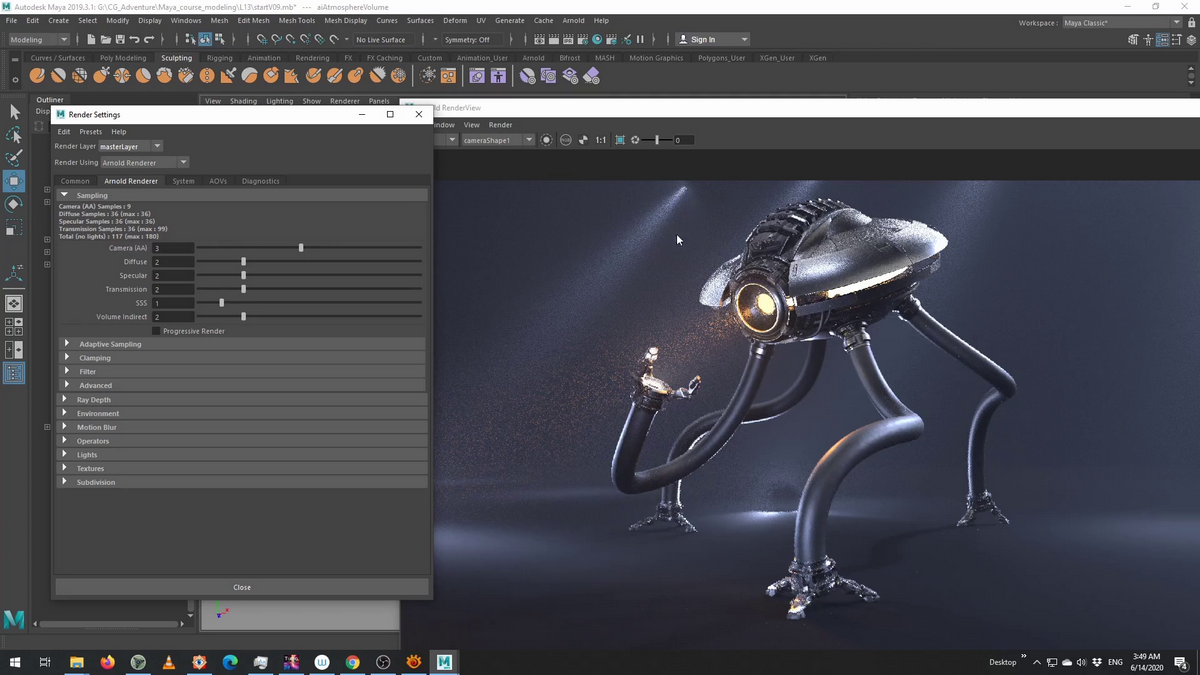
Task: Switch to the System tab
Action: 183,181
